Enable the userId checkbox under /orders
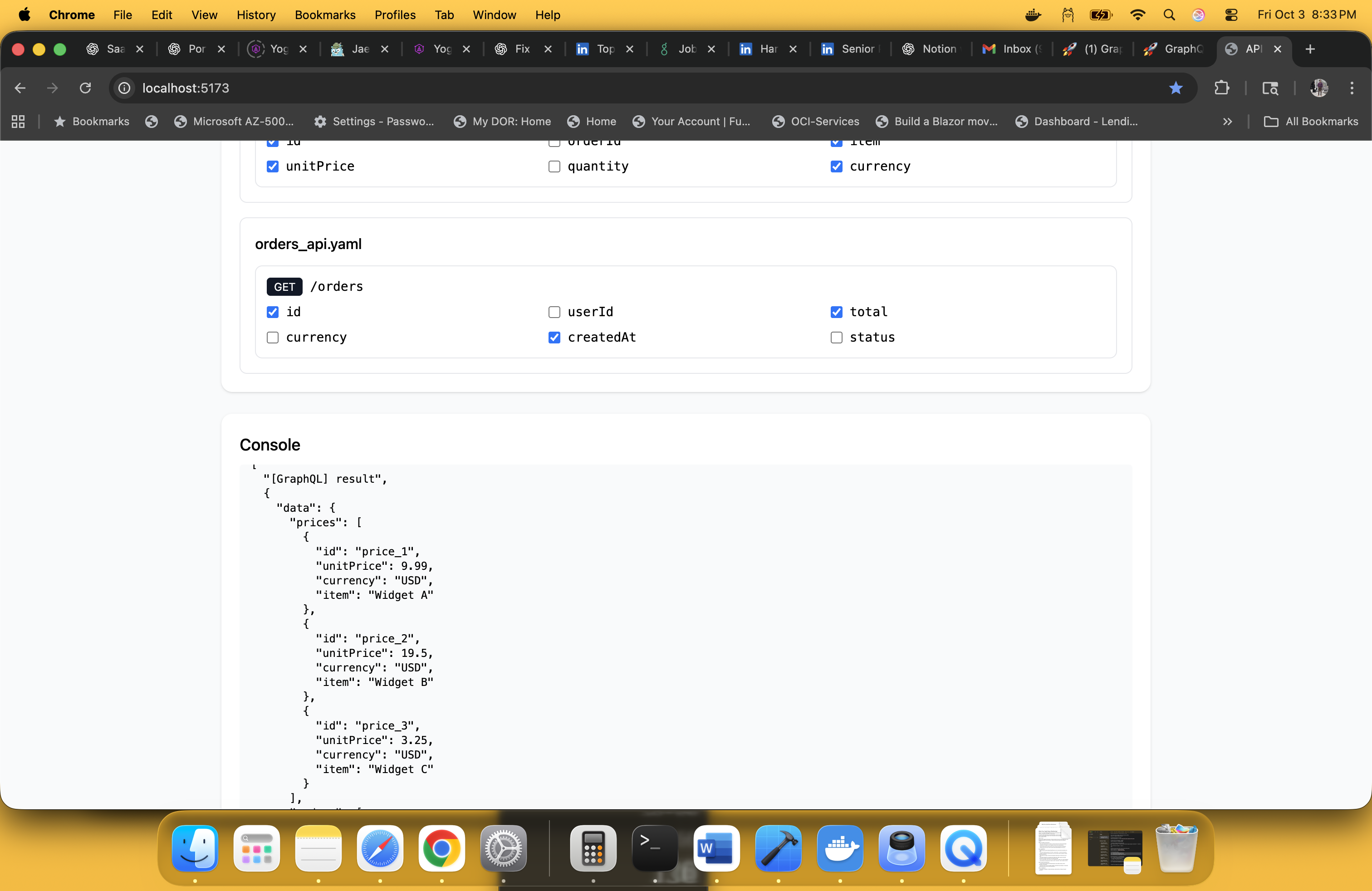This screenshot has width=1372, height=891. (554, 312)
